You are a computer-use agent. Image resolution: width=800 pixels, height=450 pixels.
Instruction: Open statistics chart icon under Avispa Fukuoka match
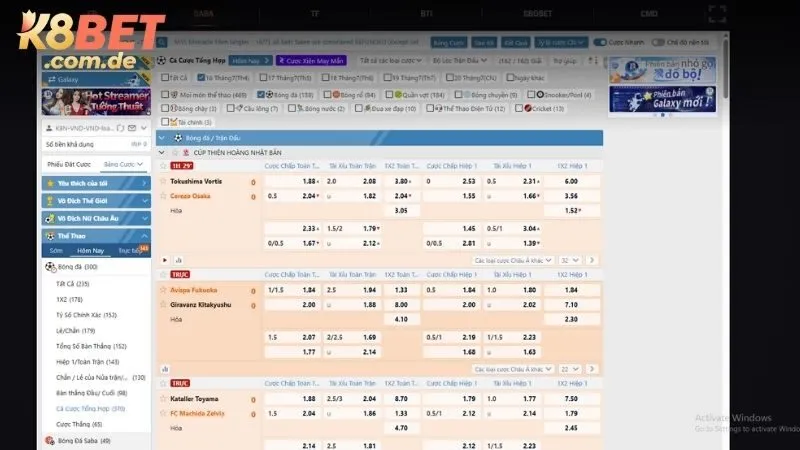(165, 369)
